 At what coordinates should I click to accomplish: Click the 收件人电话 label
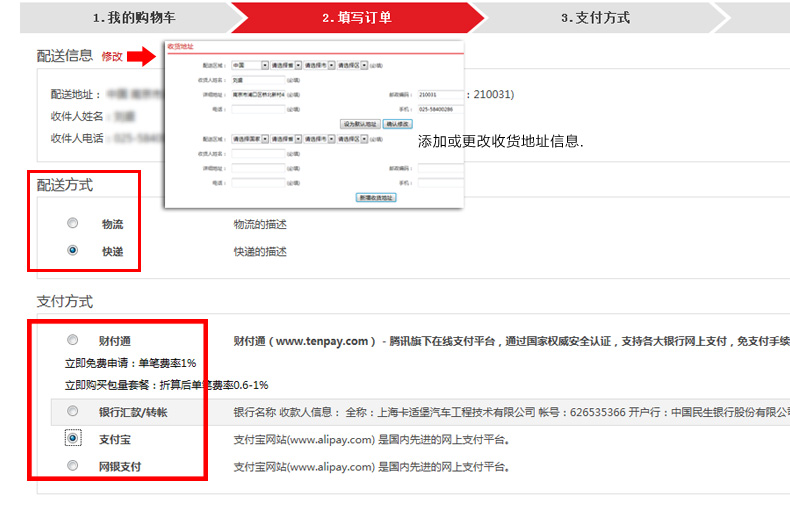[x=77, y=138]
